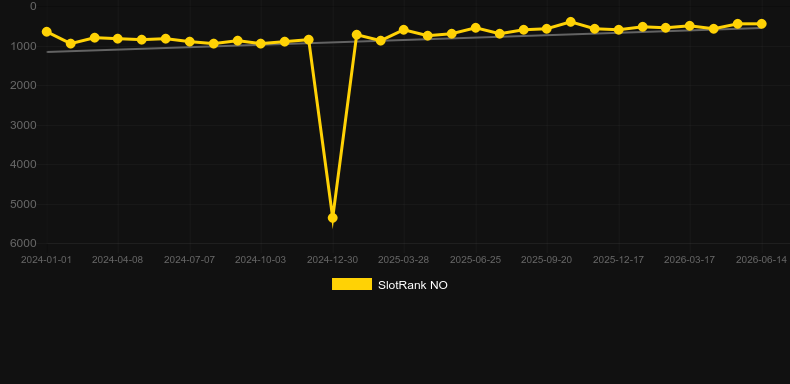Click the y-axis value 1000
This screenshot has width=790, height=384.
[24, 46]
